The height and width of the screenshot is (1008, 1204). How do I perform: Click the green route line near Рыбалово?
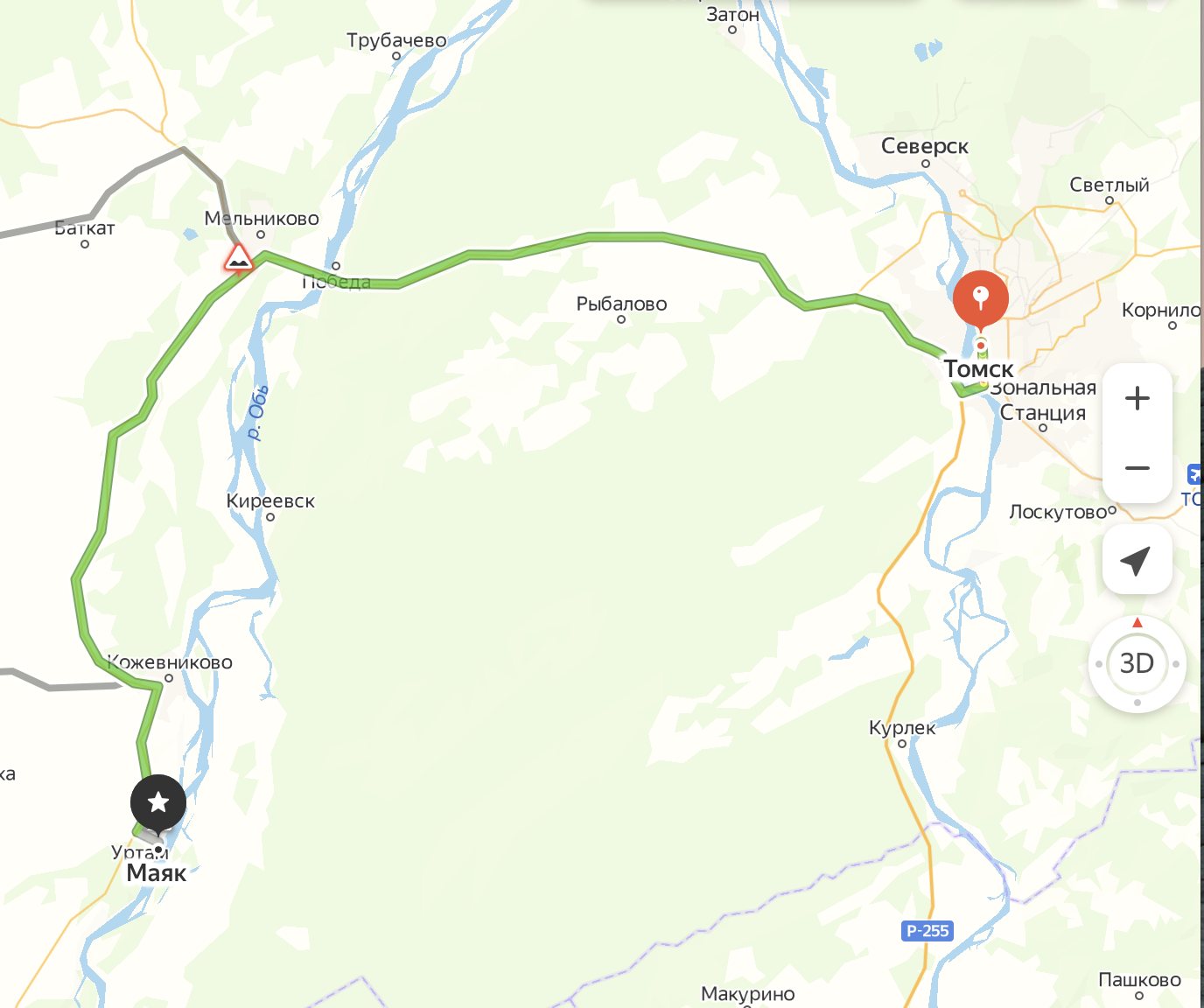[x=626, y=237]
